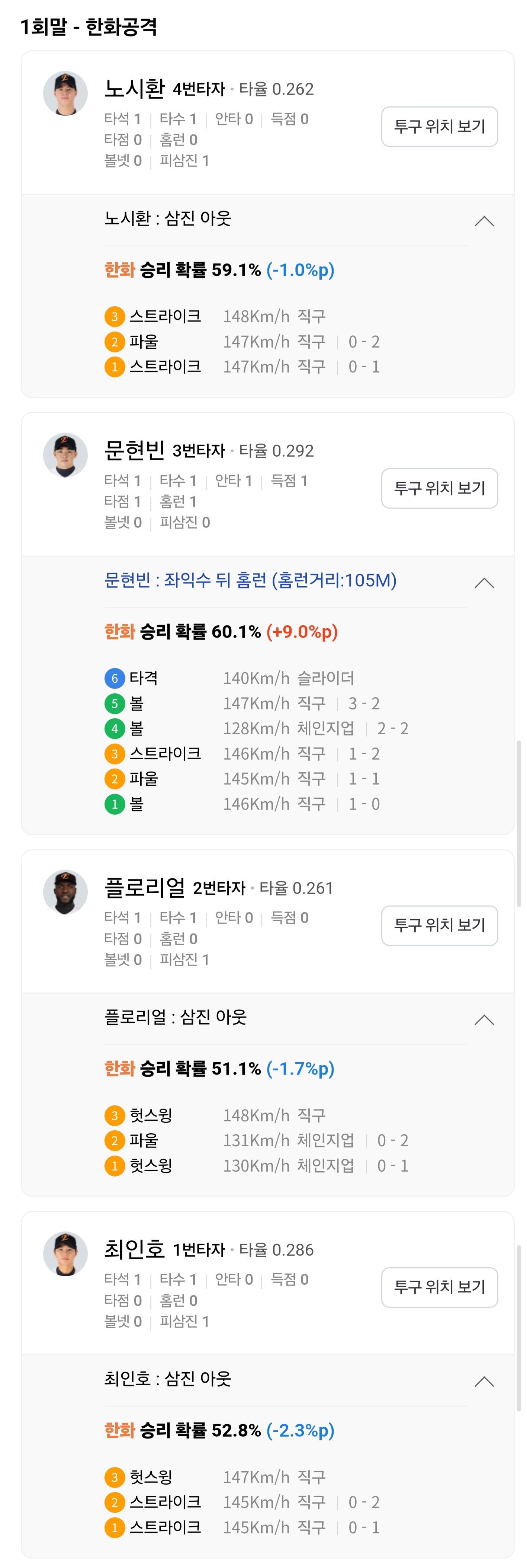This screenshot has height=1568, width=527.
Task: Open 투구 위치 보기 for 최인호
Action: tap(439, 1287)
